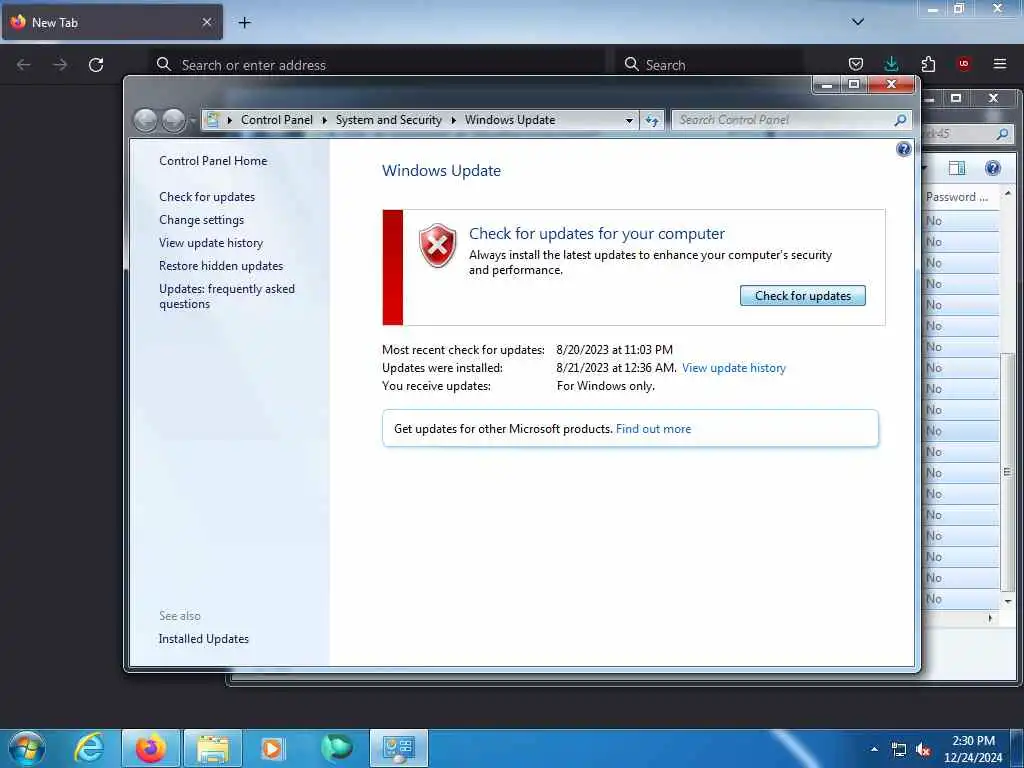Open Installed Updates link
The width and height of the screenshot is (1024, 768).
coord(204,639)
